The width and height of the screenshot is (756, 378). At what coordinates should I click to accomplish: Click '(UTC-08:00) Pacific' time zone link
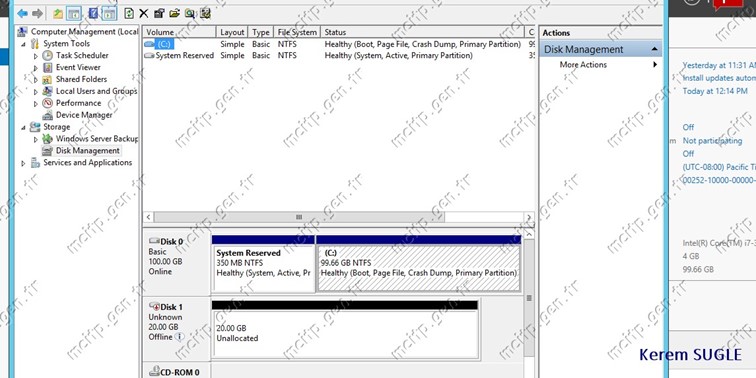coord(719,167)
